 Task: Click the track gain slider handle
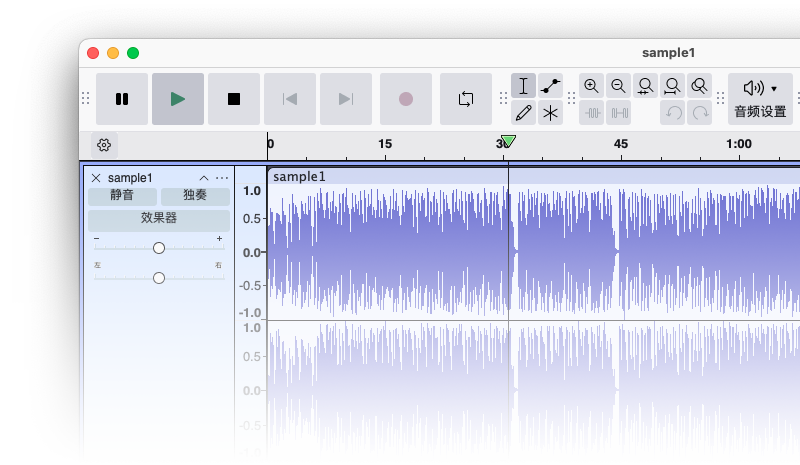tap(159, 248)
